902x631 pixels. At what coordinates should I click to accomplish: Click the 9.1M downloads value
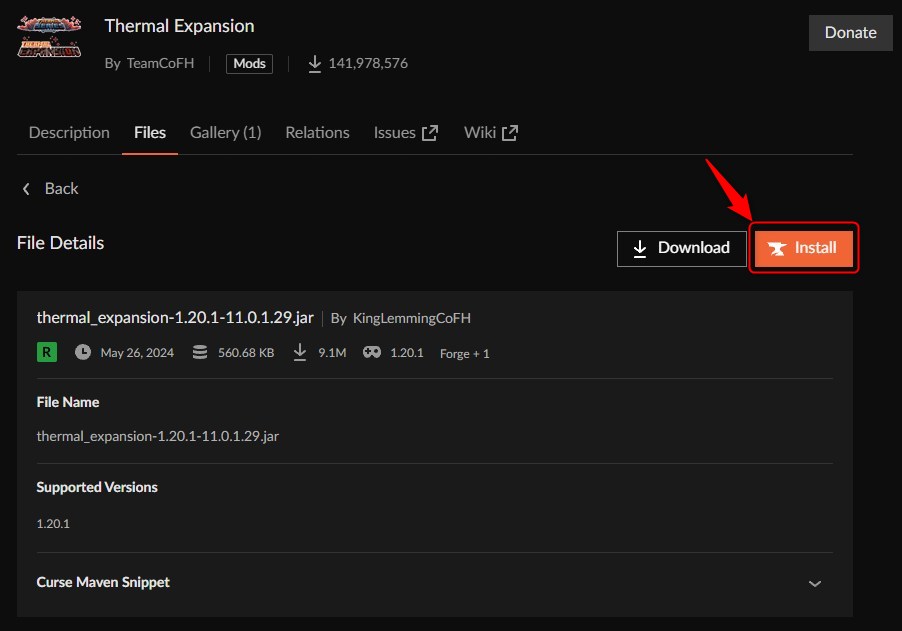[332, 353]
